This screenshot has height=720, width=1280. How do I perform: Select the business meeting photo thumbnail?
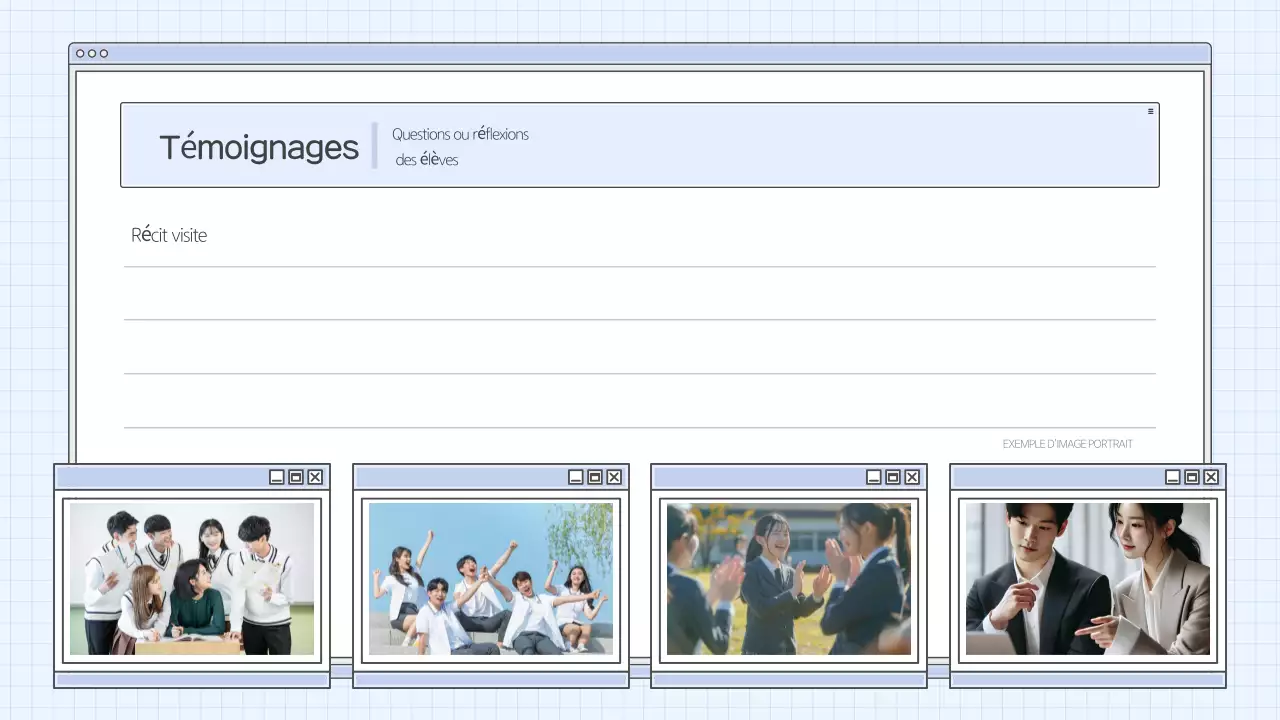(x=1086, y=578)
